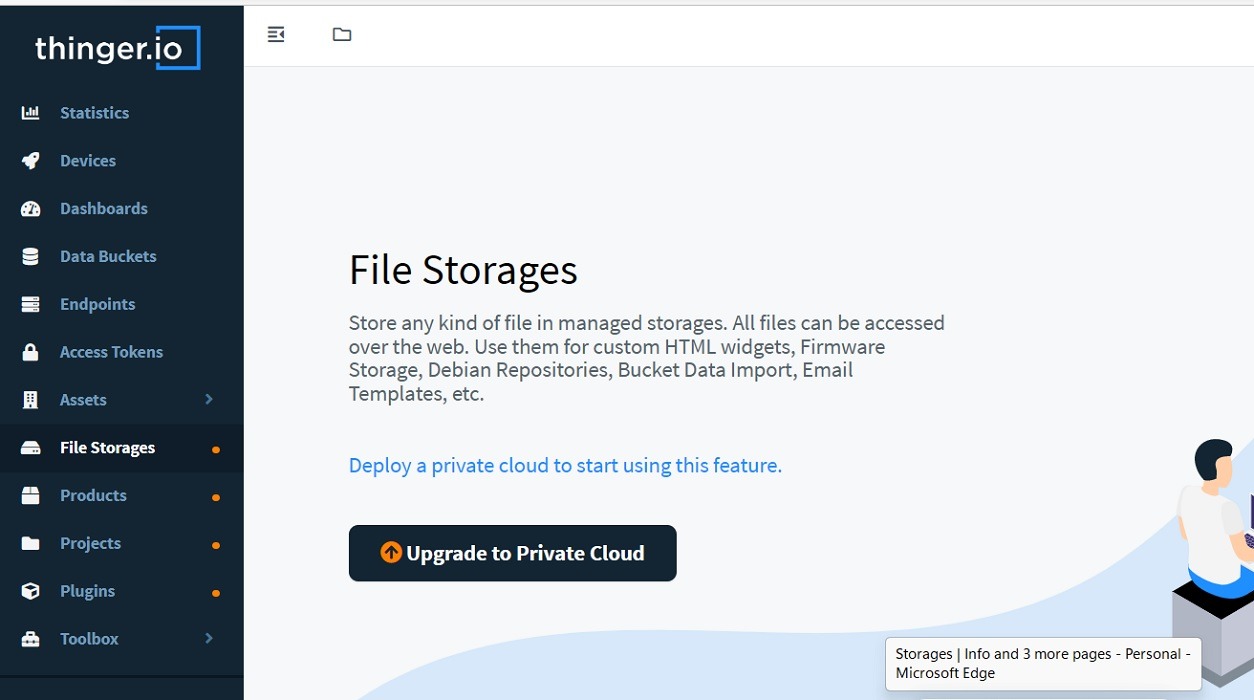1254x700 pixels.
Task: Click the Access Tokens lock icon
Action: pyautogui.click(x=31, y=352)
